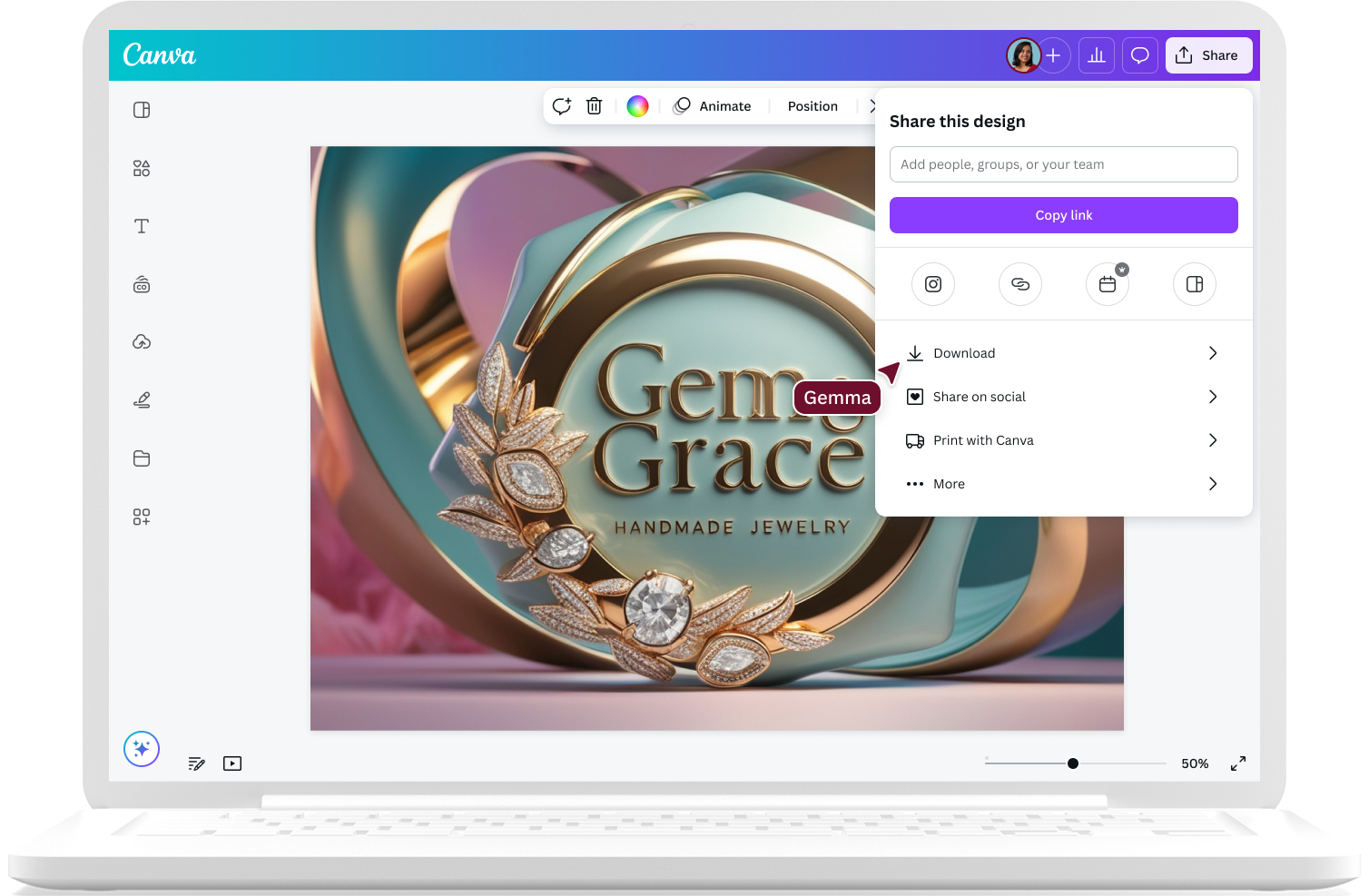Select the Text tool in the sidebar
The image size is (1369, 896).
pos(142,226)
